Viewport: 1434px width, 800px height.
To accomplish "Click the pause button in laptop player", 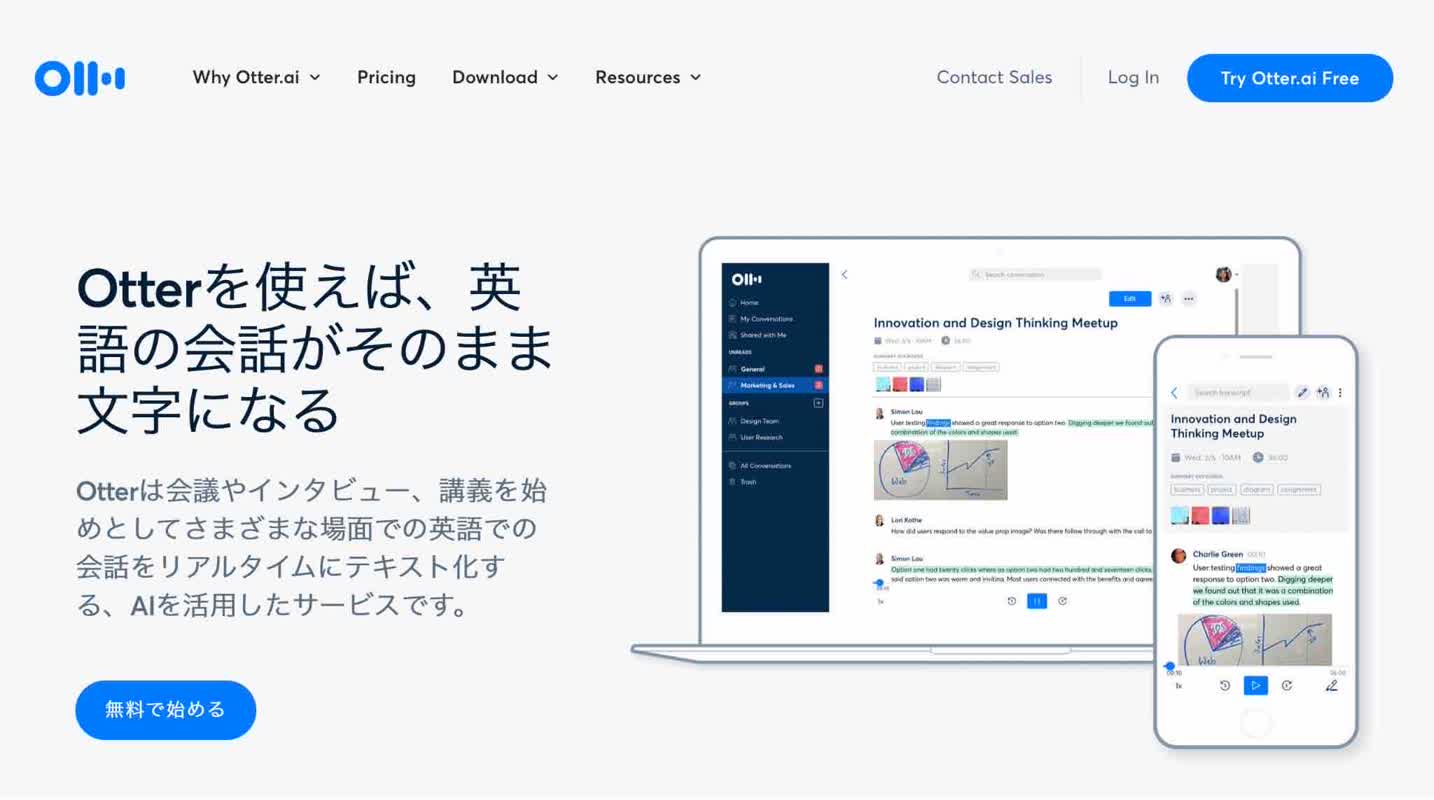I will [x=1037, y=601].
